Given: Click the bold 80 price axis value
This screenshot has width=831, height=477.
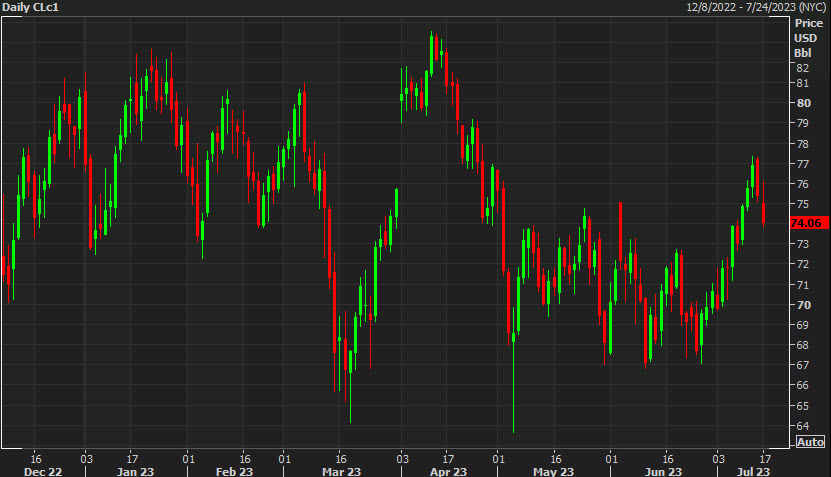Looking at the screenshot, I should click(803, 103).
